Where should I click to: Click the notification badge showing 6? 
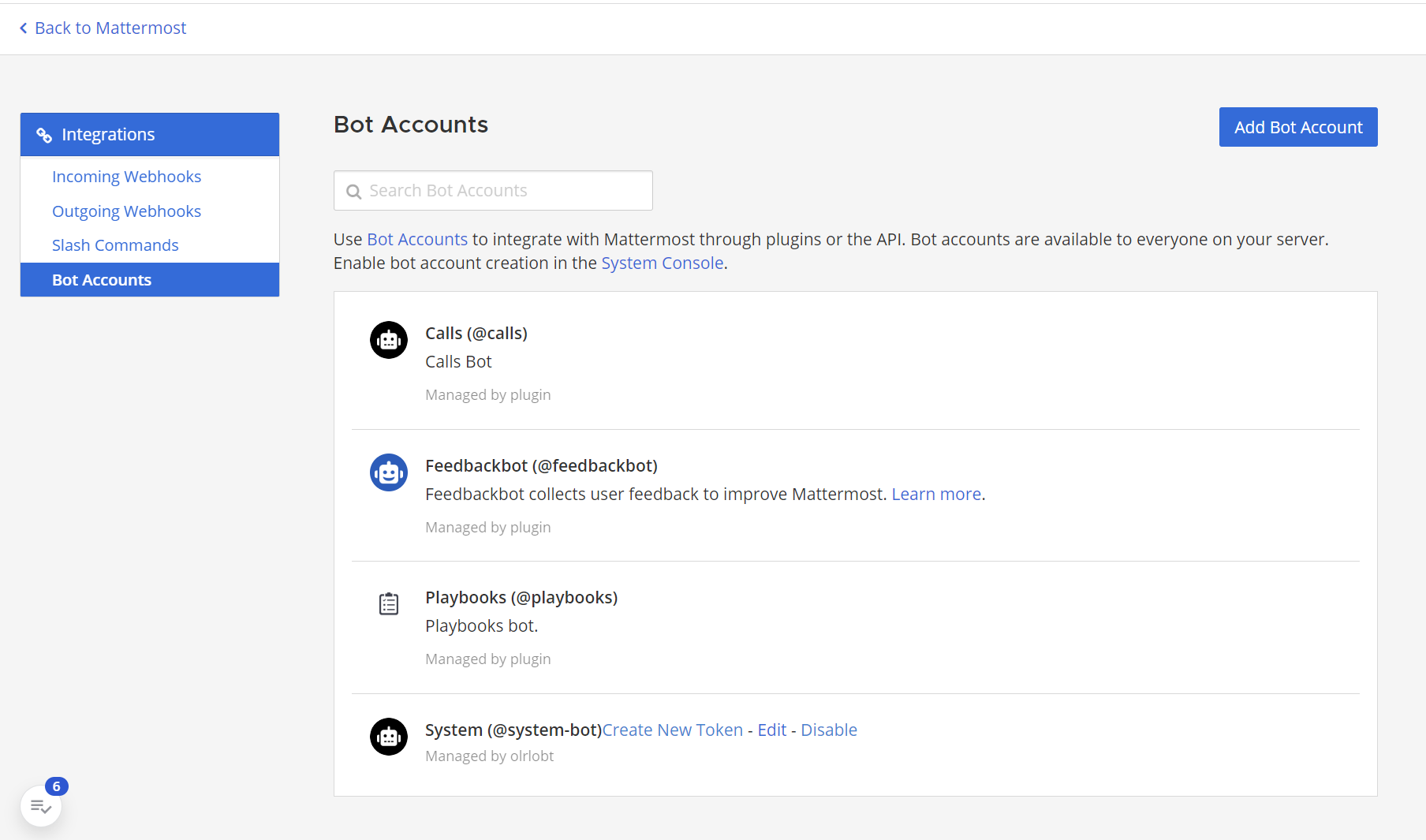(x=57, y=786)
